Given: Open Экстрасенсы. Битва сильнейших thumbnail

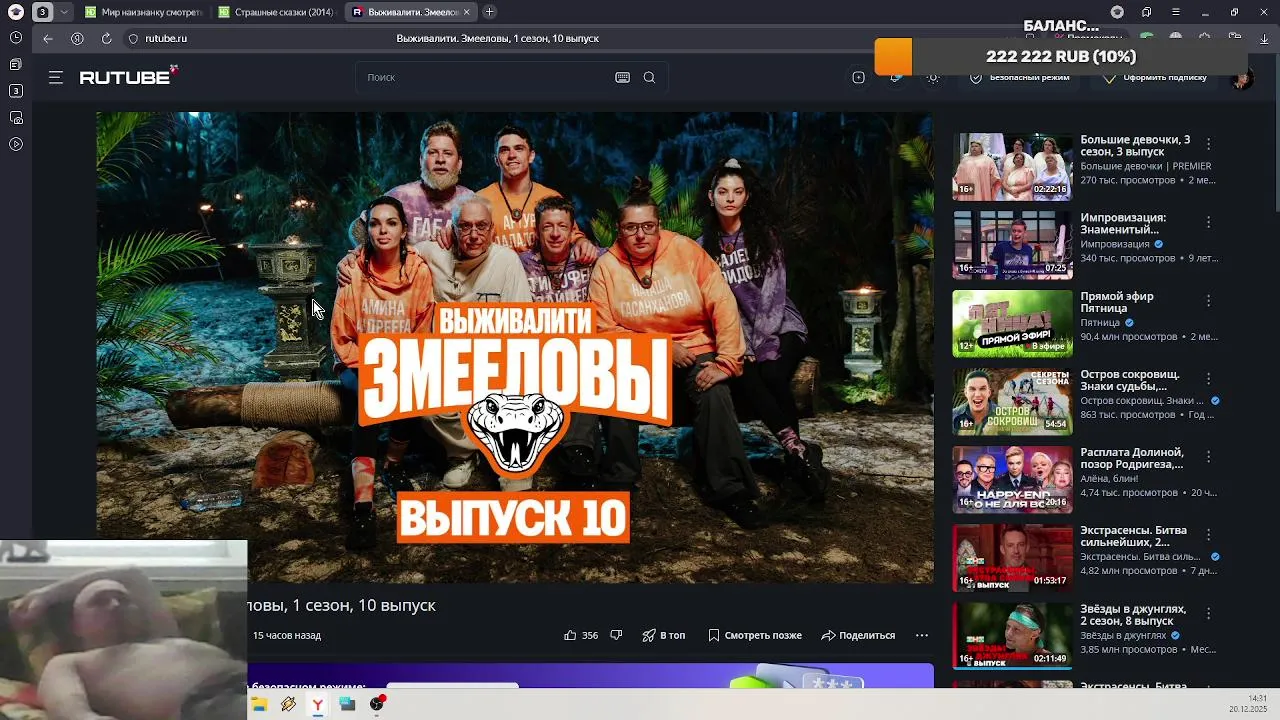Looking at the screenshot, I should (x=1012, y=556).
